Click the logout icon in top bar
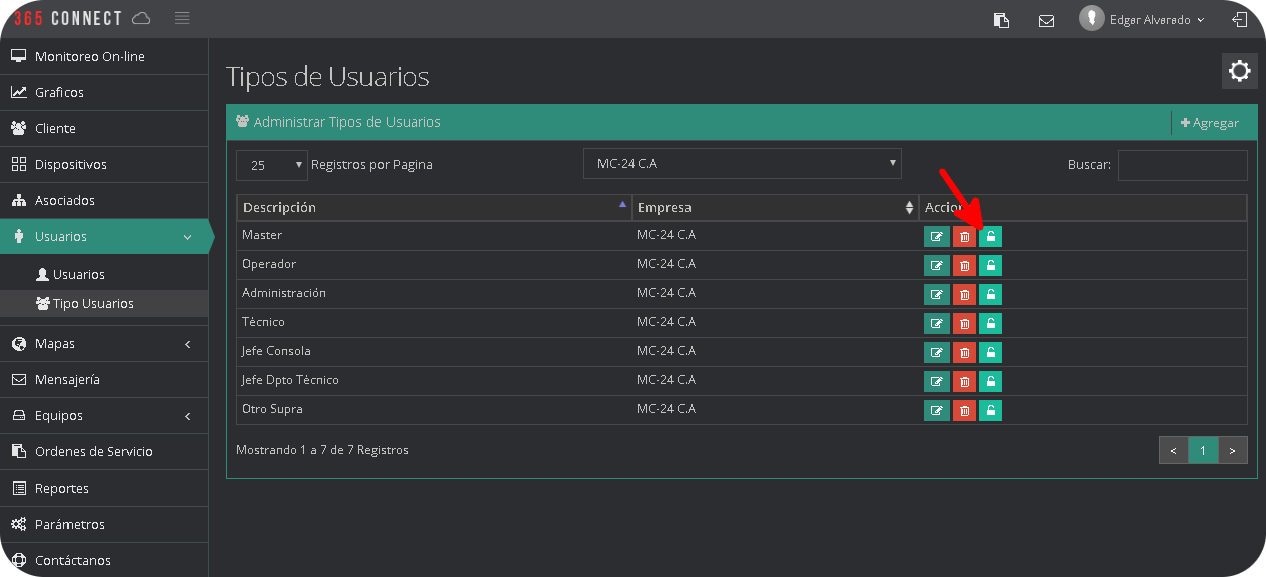Image resolution: width=1266 pixels, height=577 pixels. tap(1239, 20)
